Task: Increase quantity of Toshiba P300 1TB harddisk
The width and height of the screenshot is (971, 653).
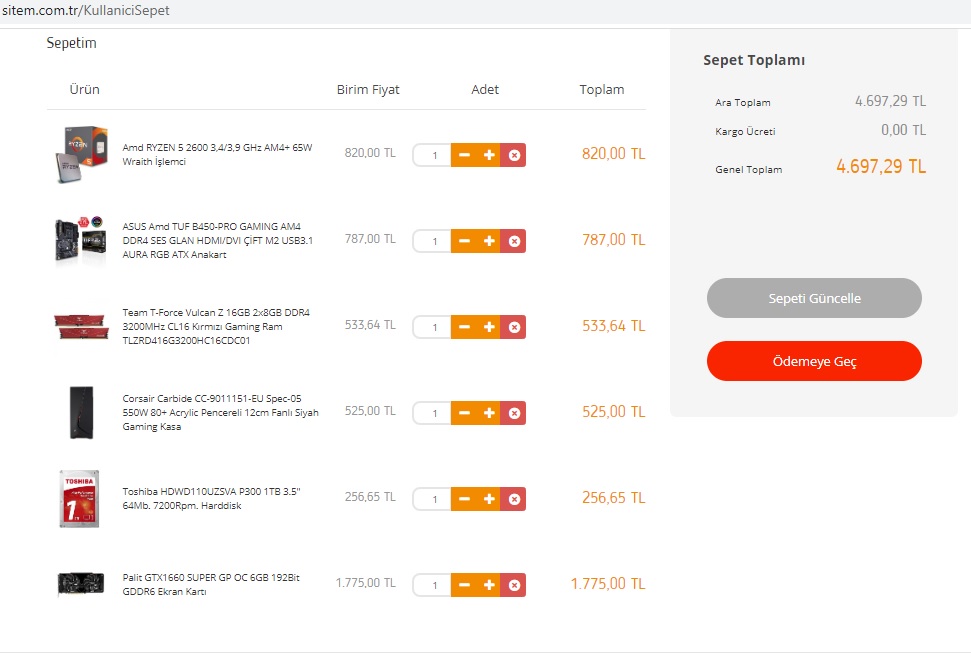Action: 489,499
